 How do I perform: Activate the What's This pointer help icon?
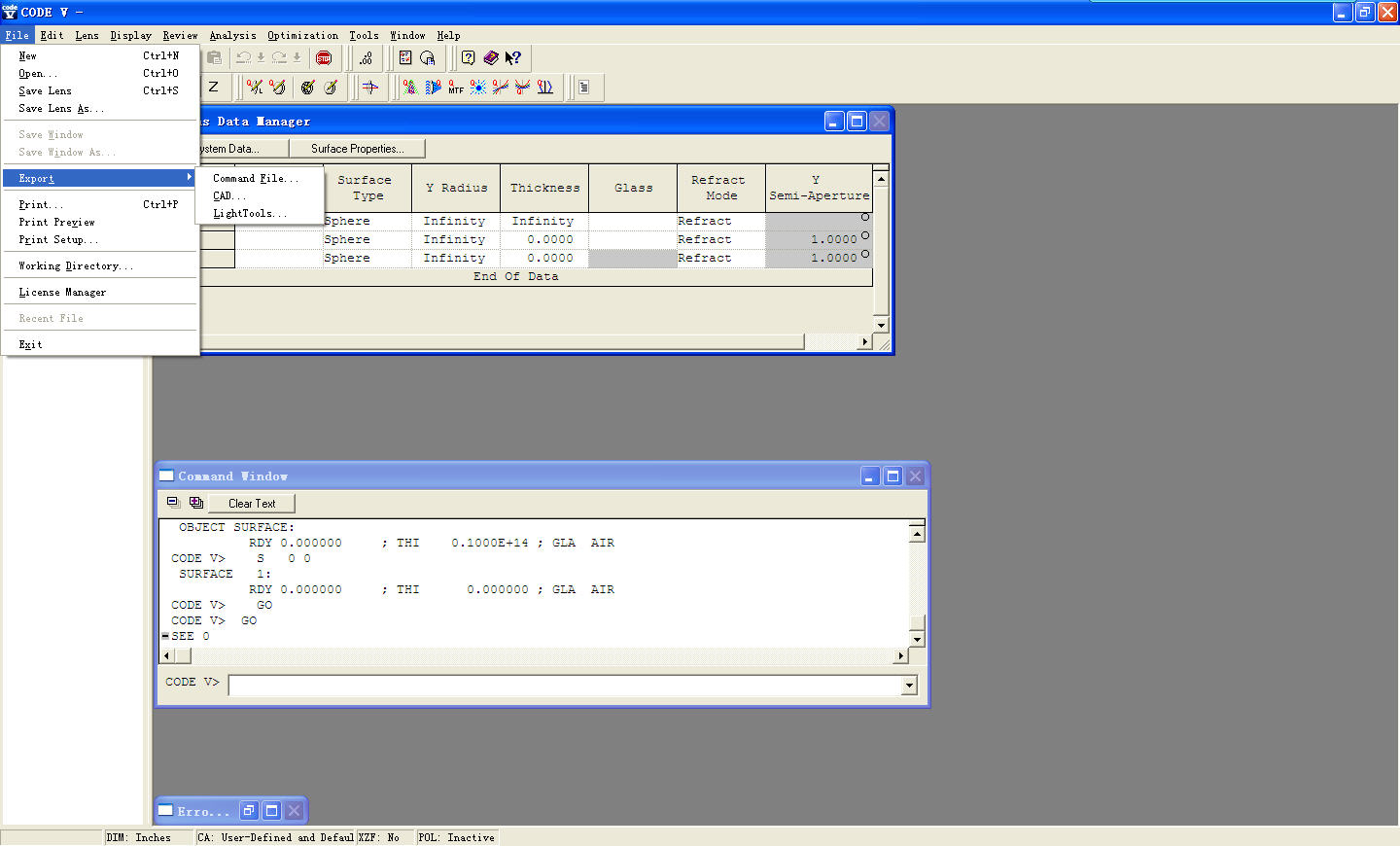[513, 58]
